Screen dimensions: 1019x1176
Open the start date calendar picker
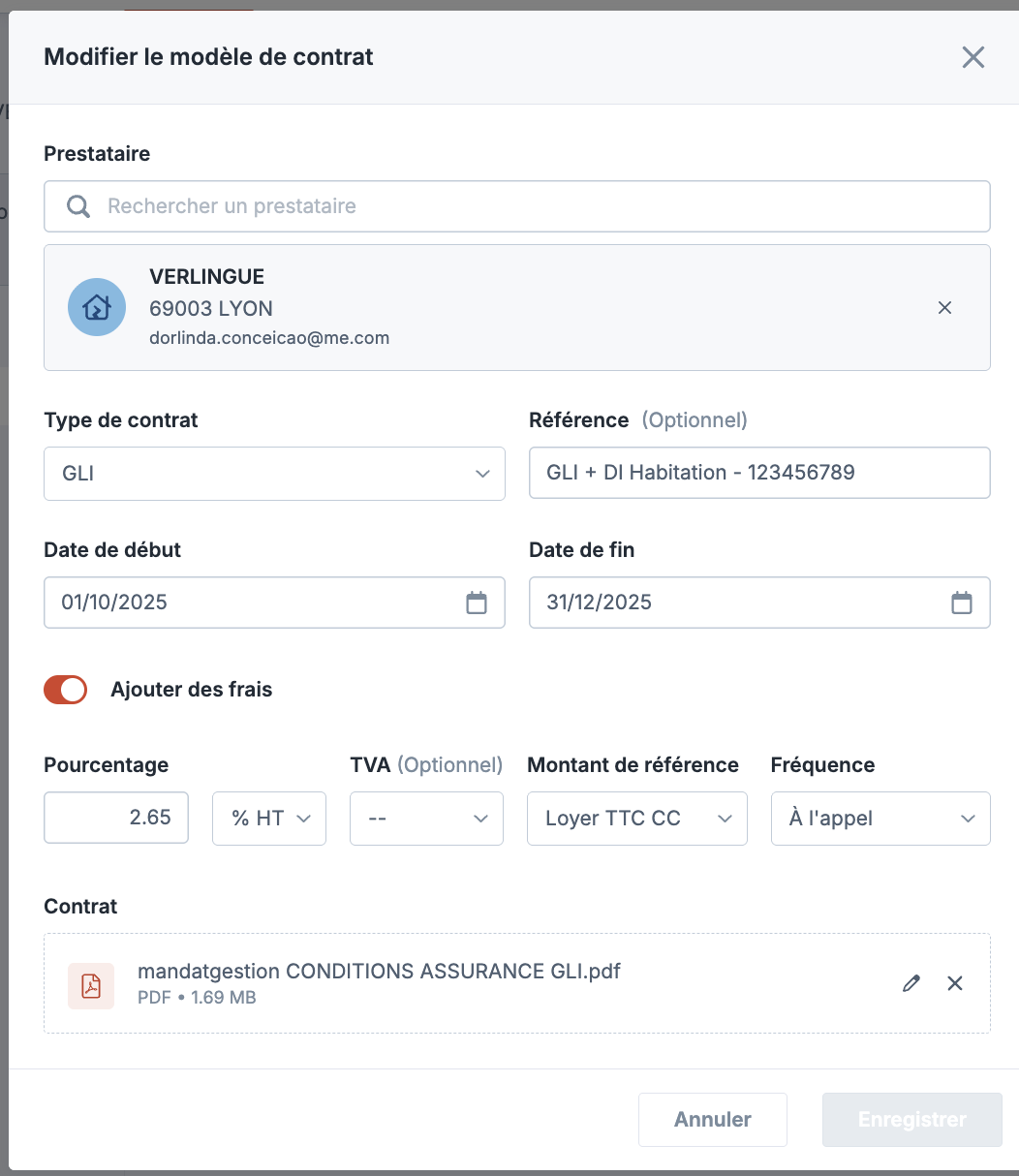pos(477,603)
